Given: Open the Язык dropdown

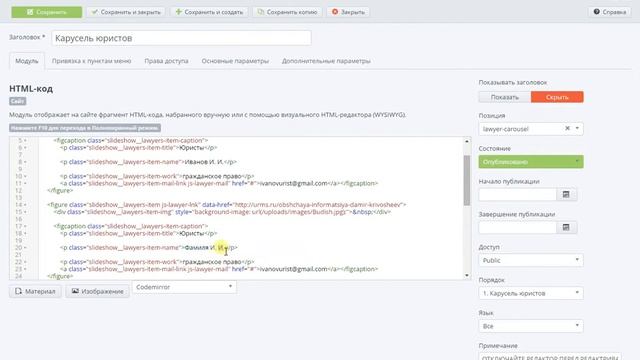Looking at the screenshot, I should (x=531, y=326).
